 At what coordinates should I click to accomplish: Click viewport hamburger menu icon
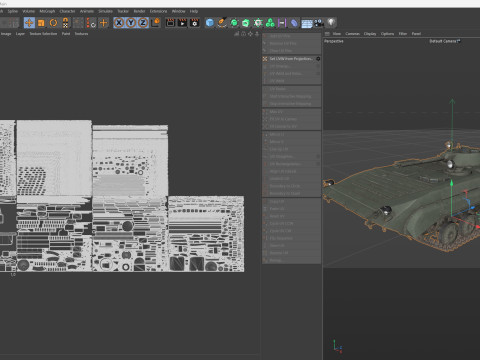tap(327, 34)
